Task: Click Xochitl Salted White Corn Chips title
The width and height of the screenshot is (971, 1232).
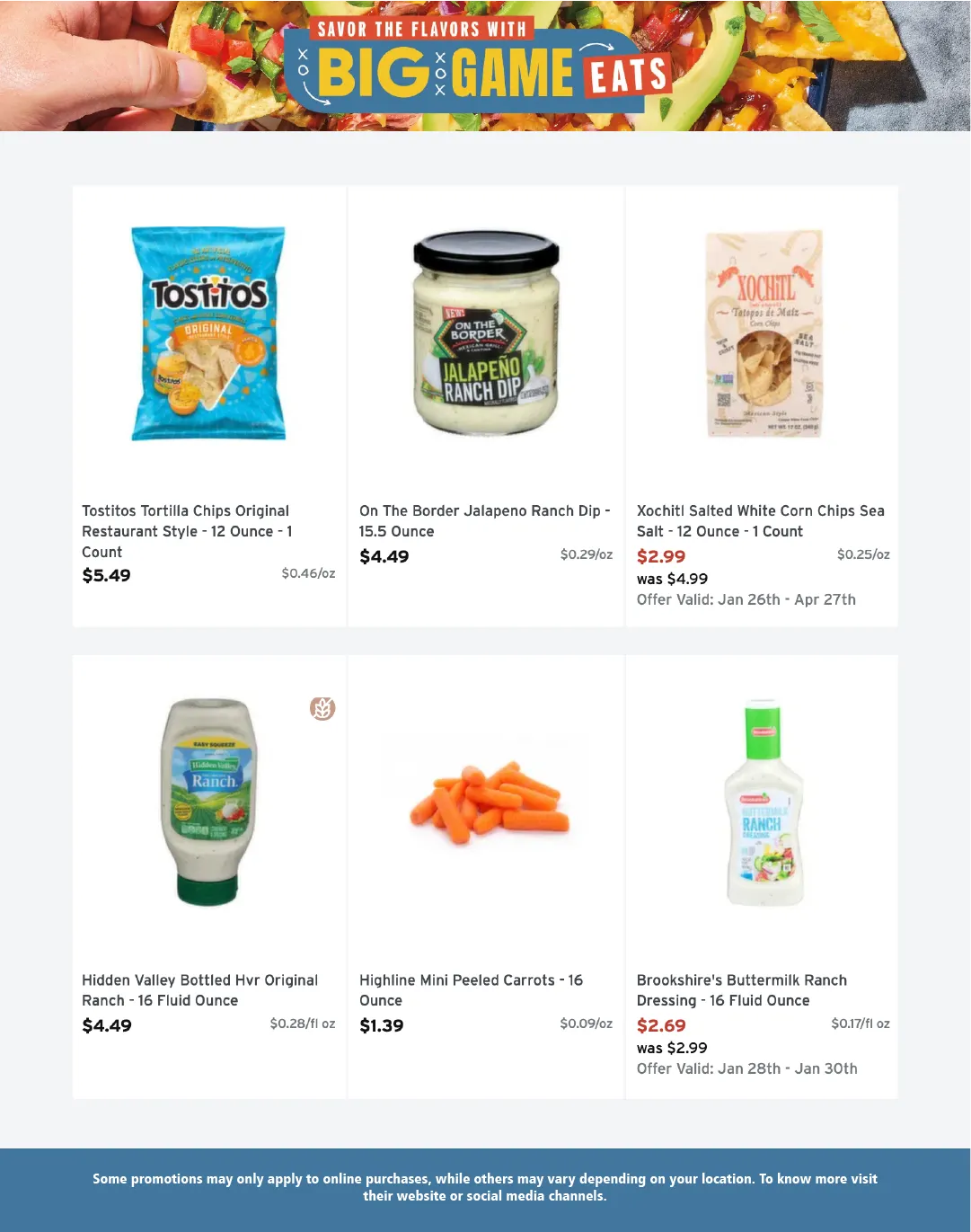Action: point(760,521)
